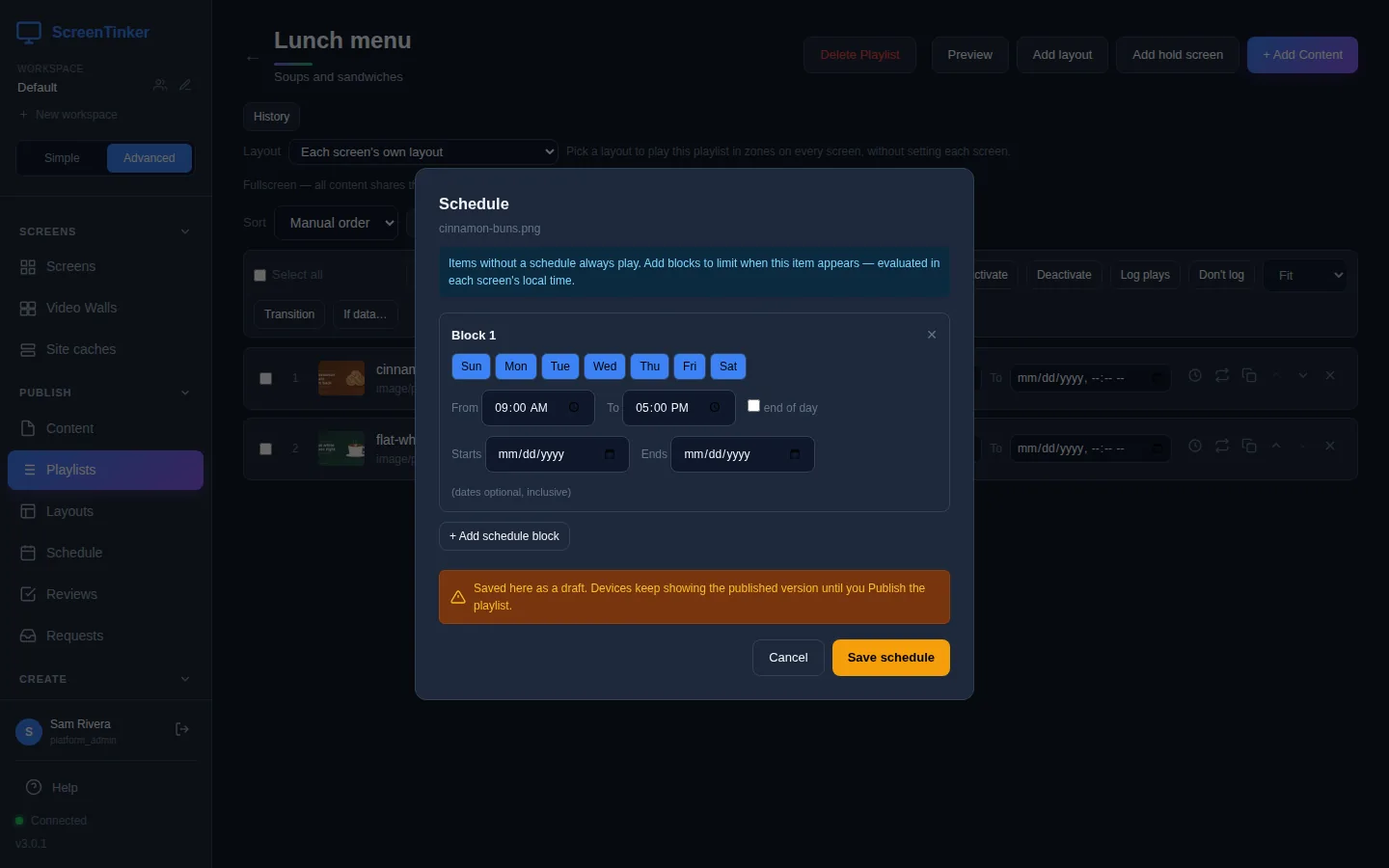Click the ScreenTinker logo icon
Image resolution: width=1389 pixels, height=868 pixels.
coord(29,33)
